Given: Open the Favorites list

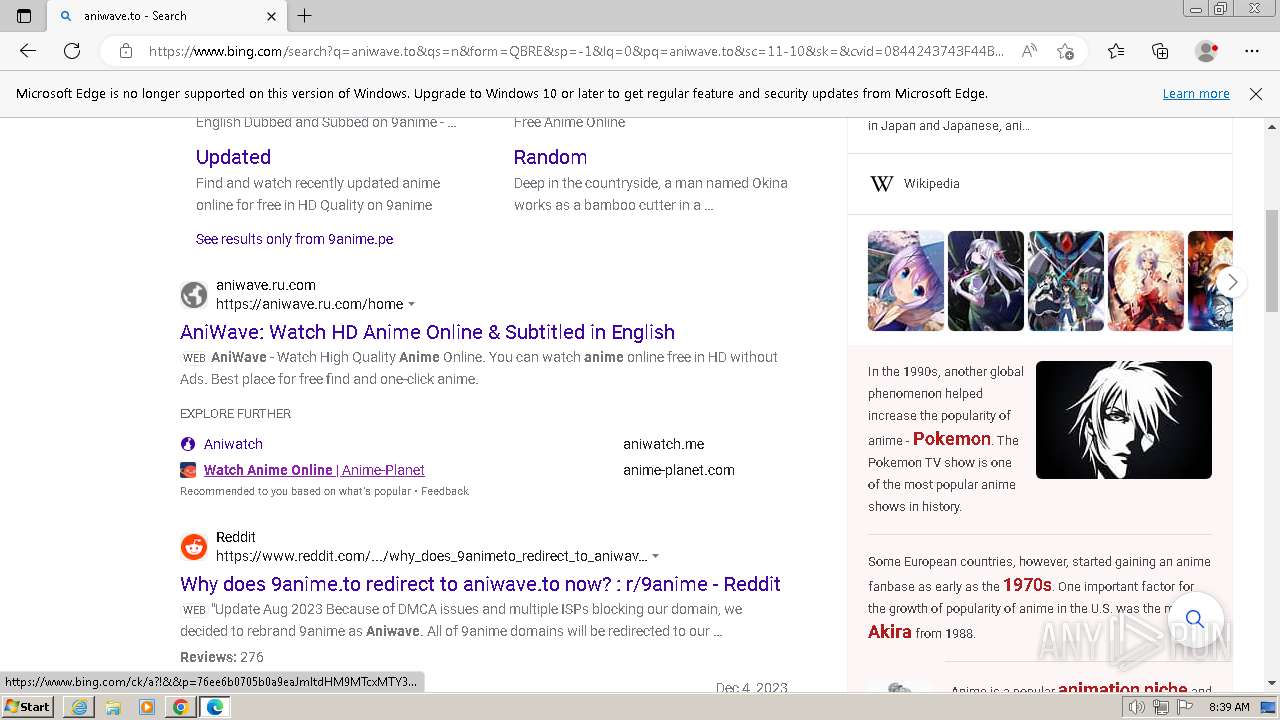Looking at the screenshot, I should pos(1116,51).
